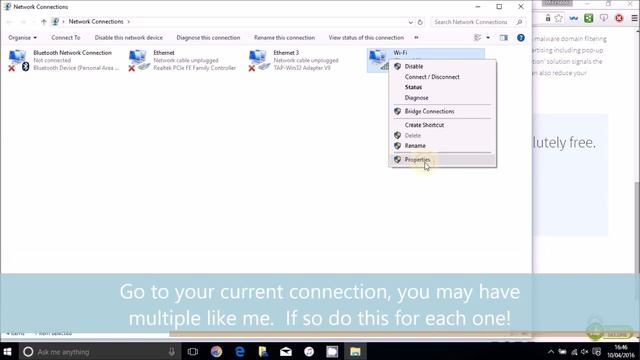Viewport: 640px width, 360px height.
Task: Click the Back navigation arrow
Action: [9, 22]
